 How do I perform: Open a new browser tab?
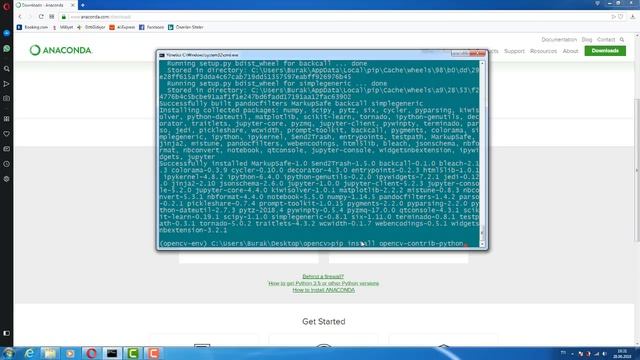point(83,5)
